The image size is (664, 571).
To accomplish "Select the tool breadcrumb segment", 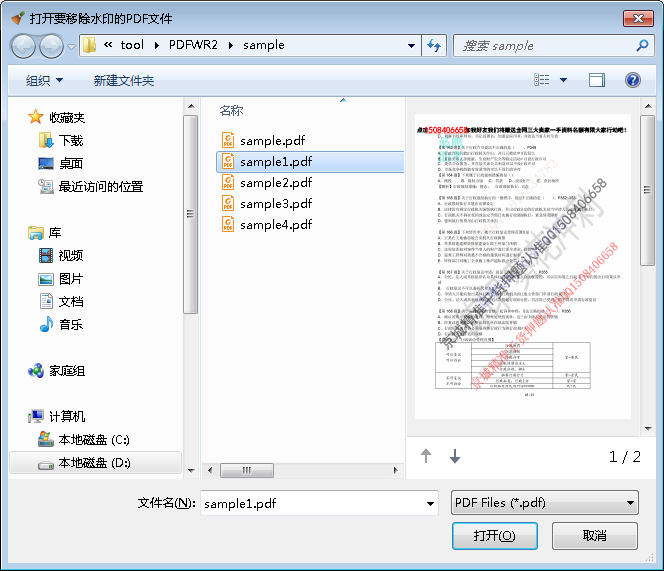I will [132, 45].
